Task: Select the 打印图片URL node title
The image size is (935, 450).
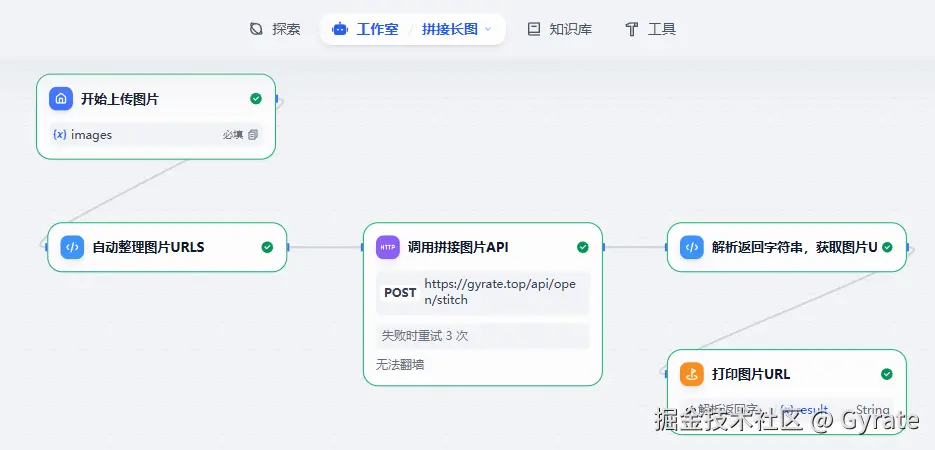Action: pos(751,374)
